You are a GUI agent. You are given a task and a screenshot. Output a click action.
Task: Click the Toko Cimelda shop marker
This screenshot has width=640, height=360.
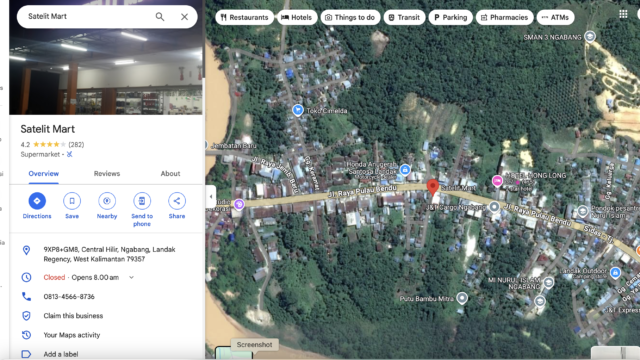tap(298, 110)
